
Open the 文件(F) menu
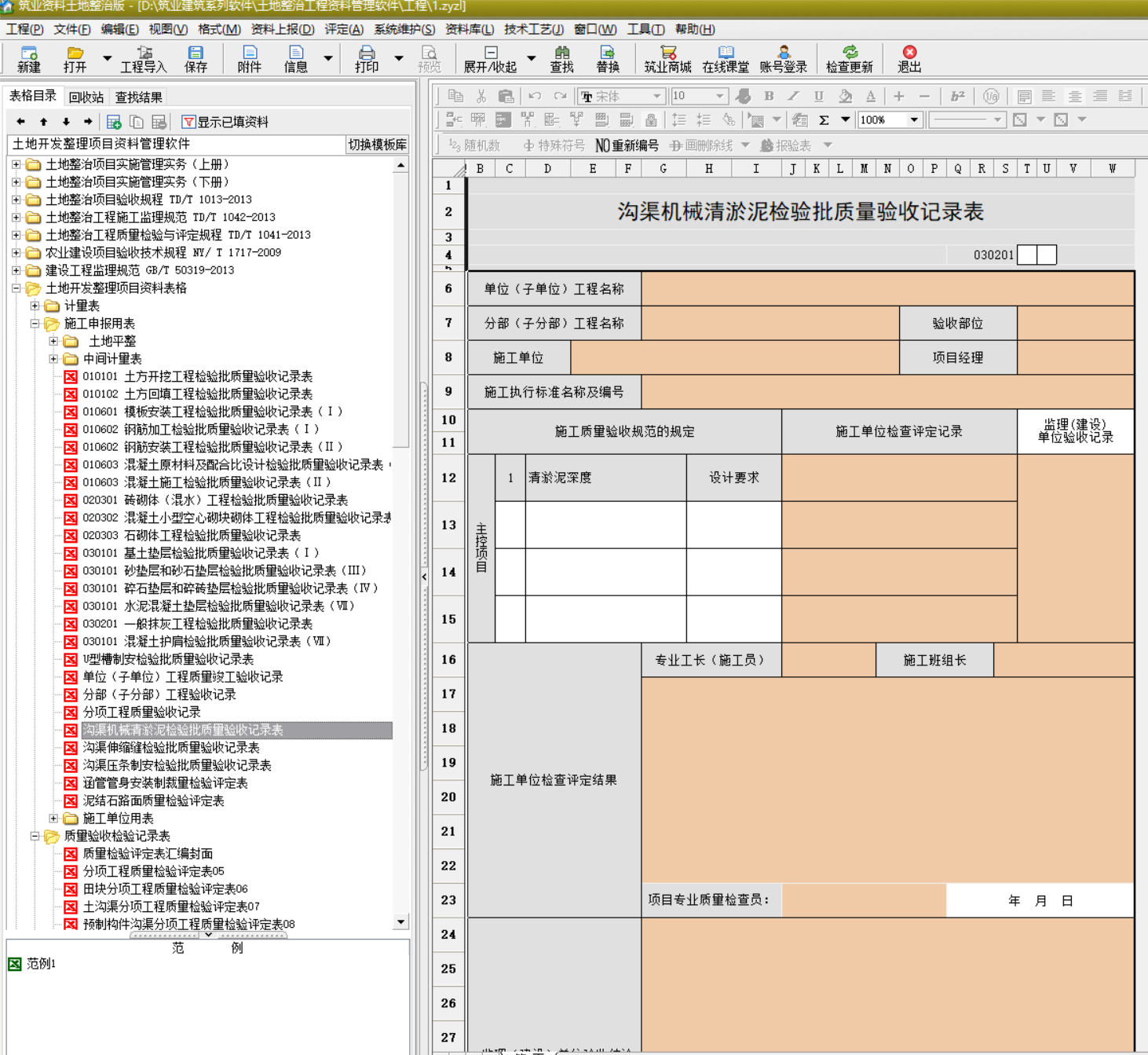(71, 29)
